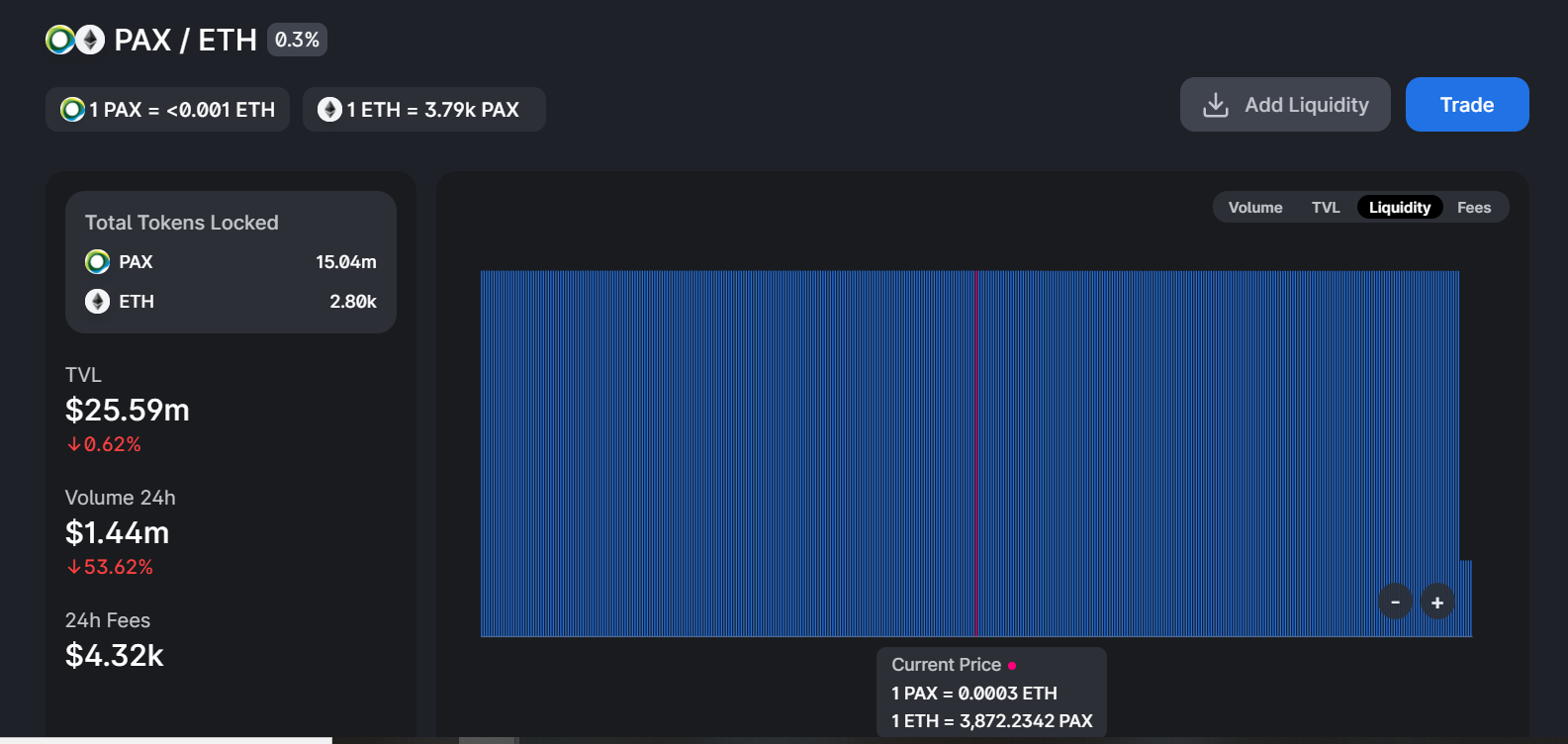
Task: Click the current price marker line in chart
Action: coord(976,453)
